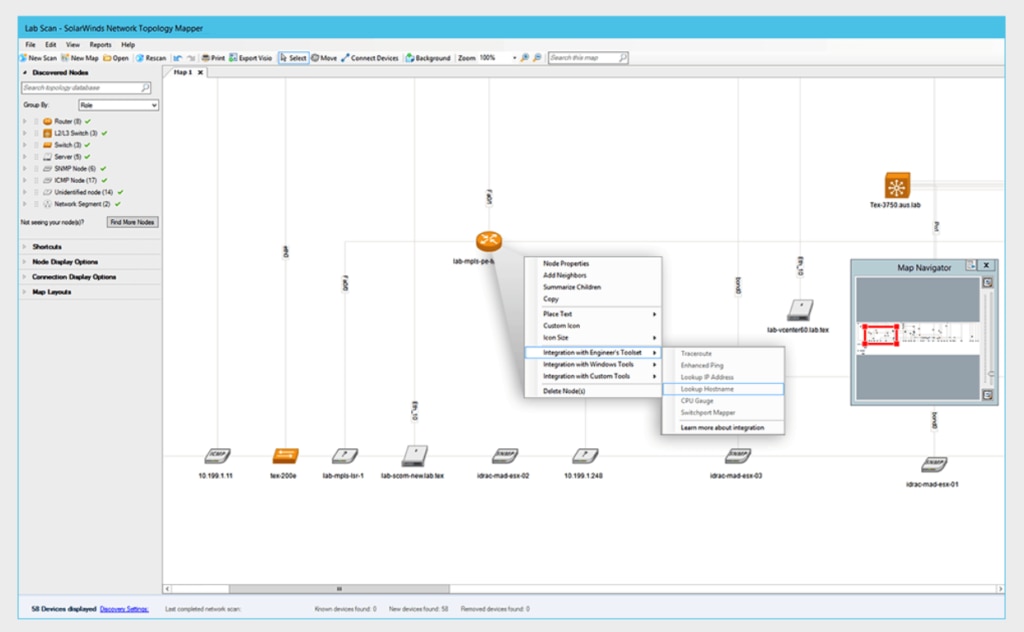
Task: Focus the Search topology database field
Action: coord(86,87)
